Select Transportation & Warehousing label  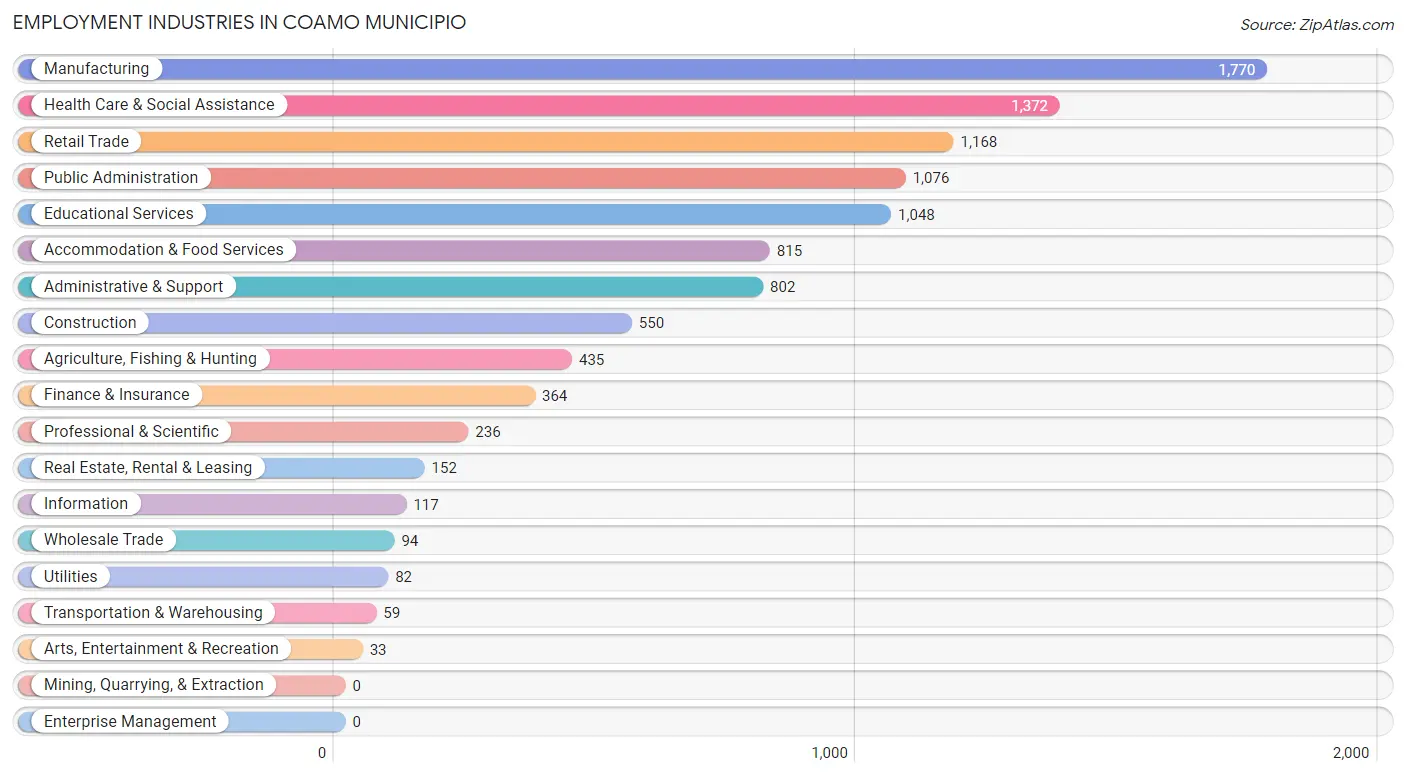(153, 613)
